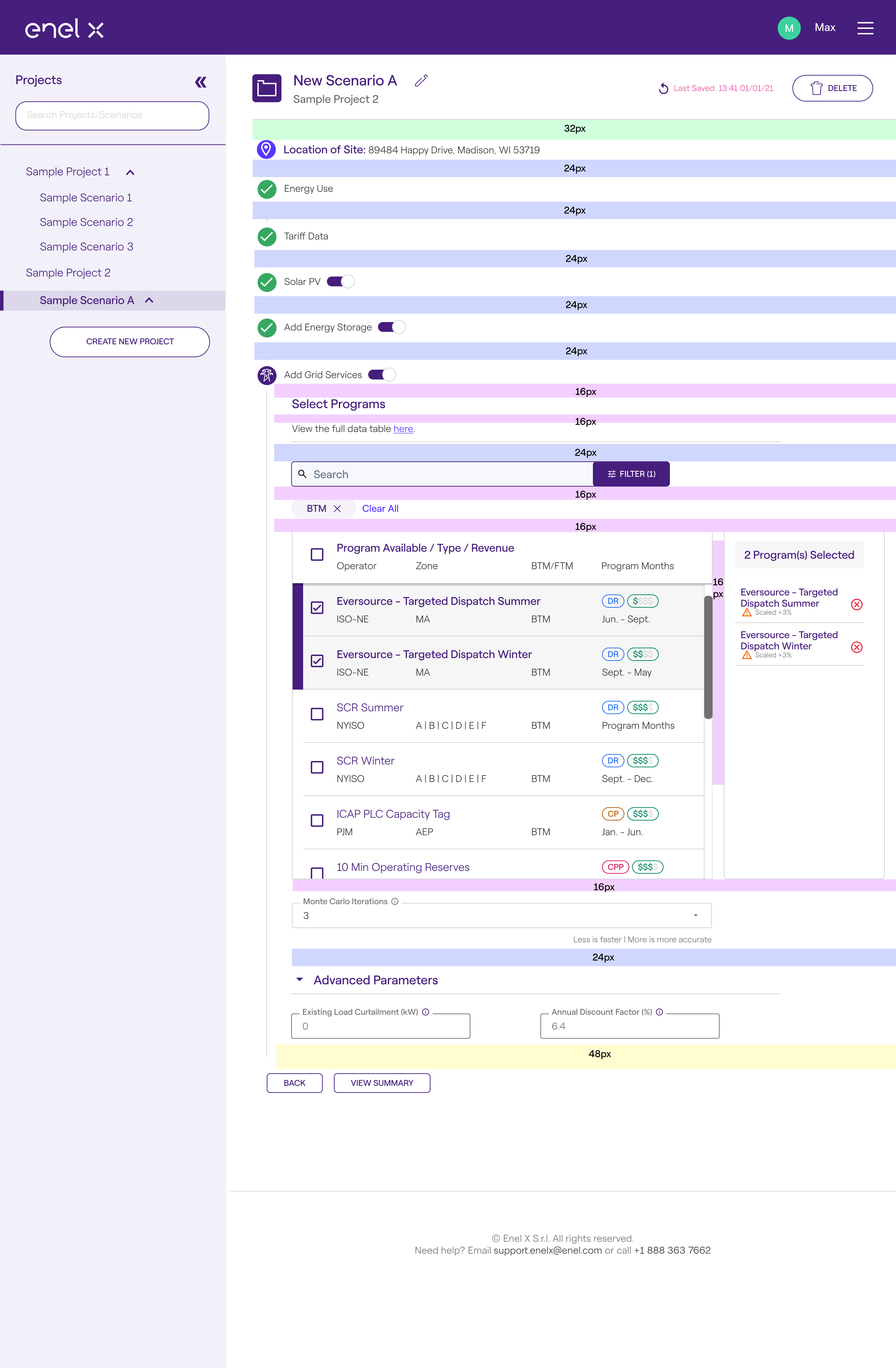Click warning icon under Dispatch Summer
Screen dimensions: 896x1368
coord(747,613)
